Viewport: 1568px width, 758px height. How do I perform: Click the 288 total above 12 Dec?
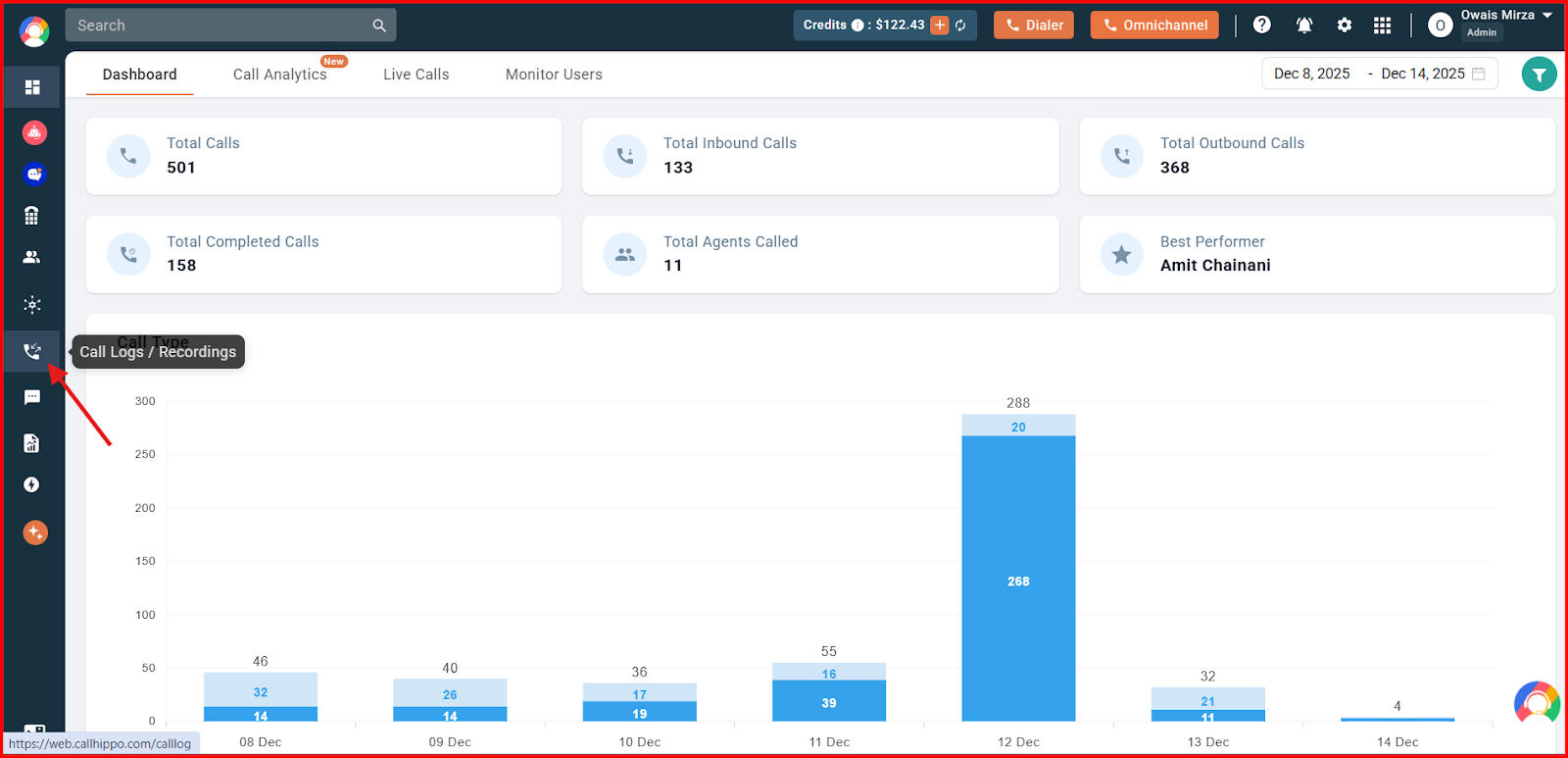tap(1018, 403)
